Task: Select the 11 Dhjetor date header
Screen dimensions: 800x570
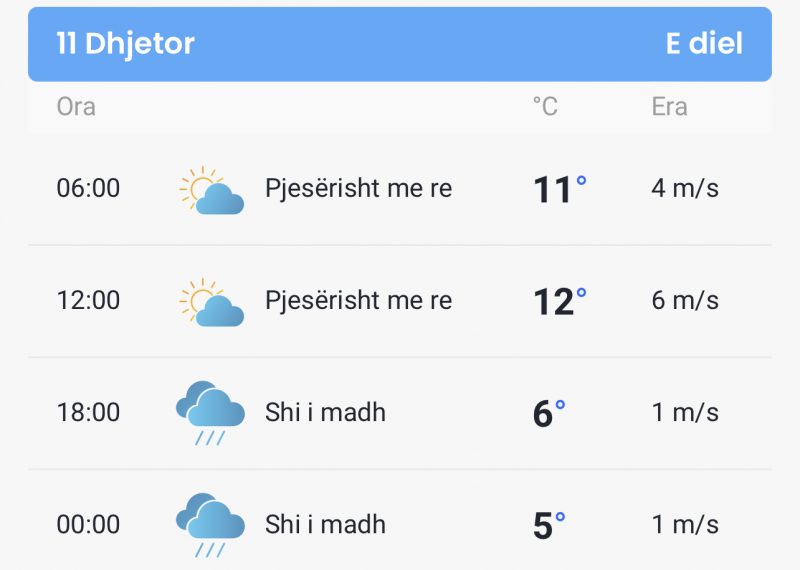Action: [125, 44]
